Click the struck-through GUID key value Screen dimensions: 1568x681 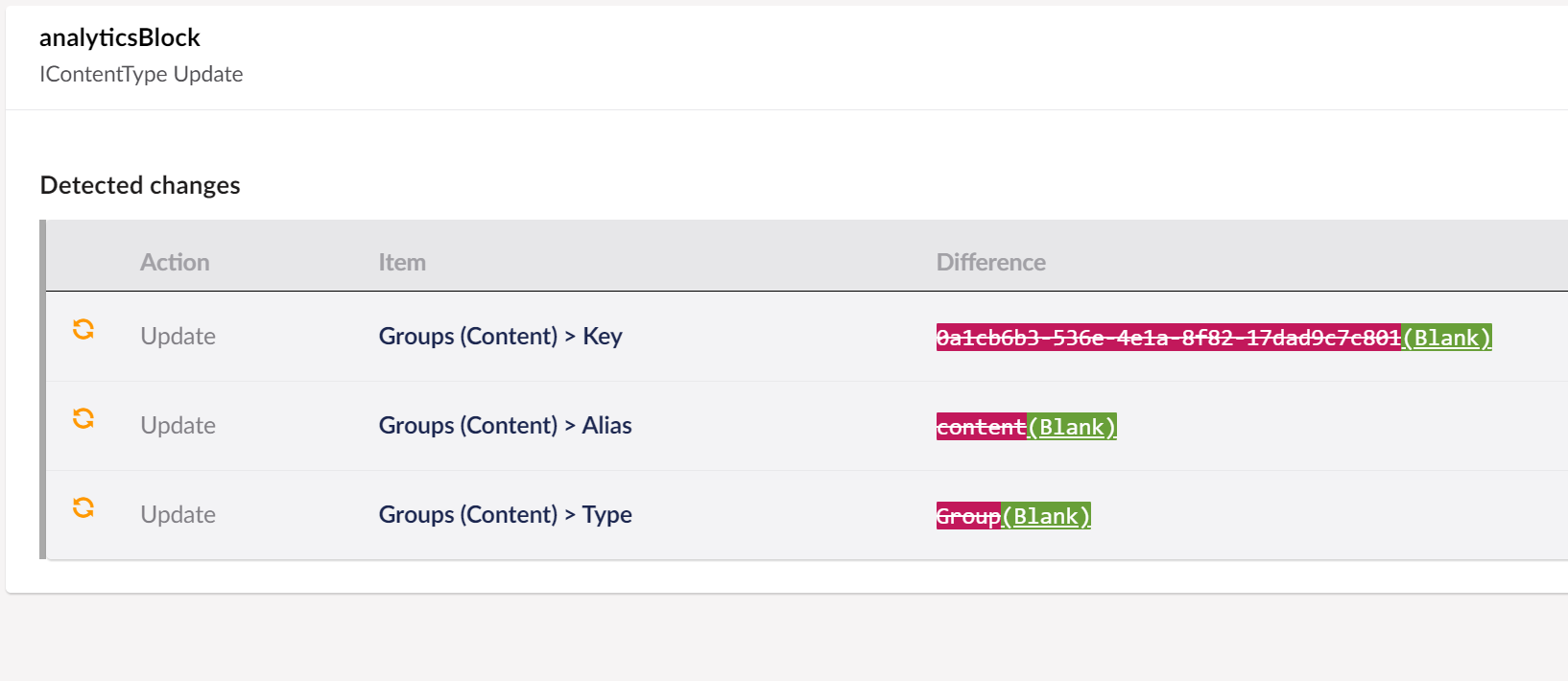click(x=1169, y=338)
